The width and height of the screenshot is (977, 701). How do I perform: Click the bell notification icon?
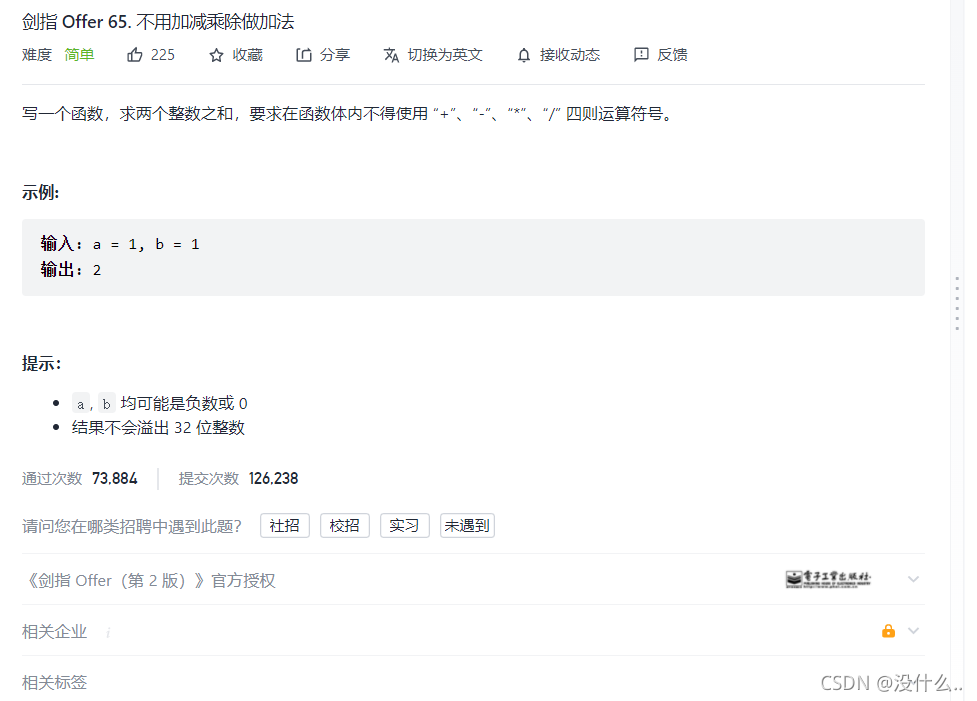524,55
